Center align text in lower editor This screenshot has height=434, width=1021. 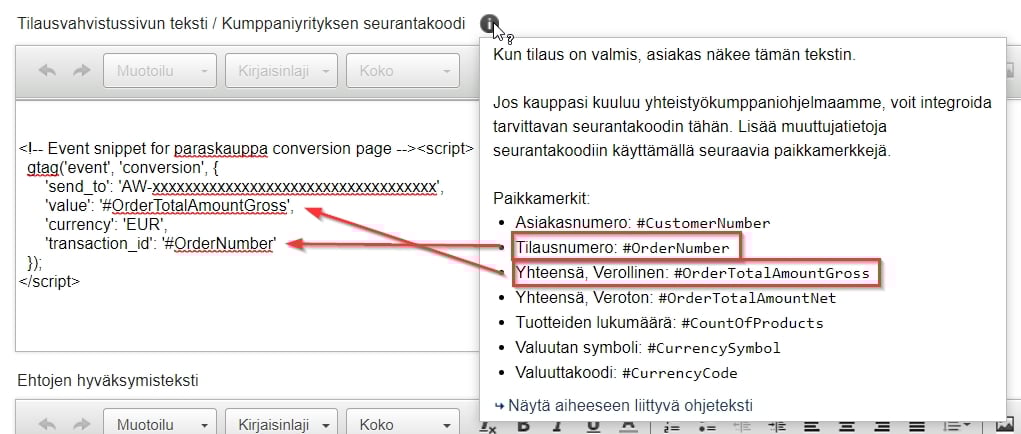846,427
